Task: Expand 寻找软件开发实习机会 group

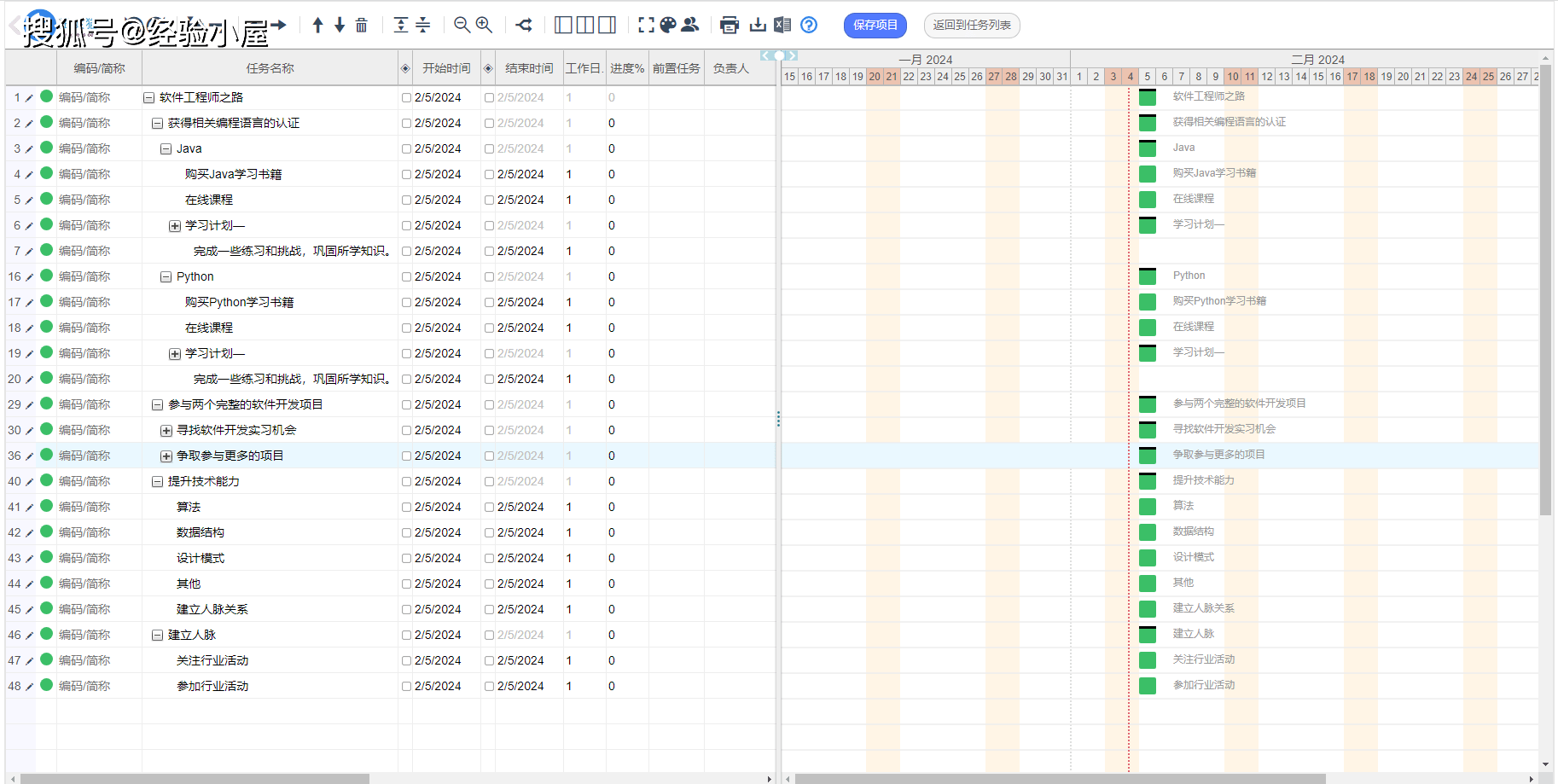Action: tap(166, 431)
